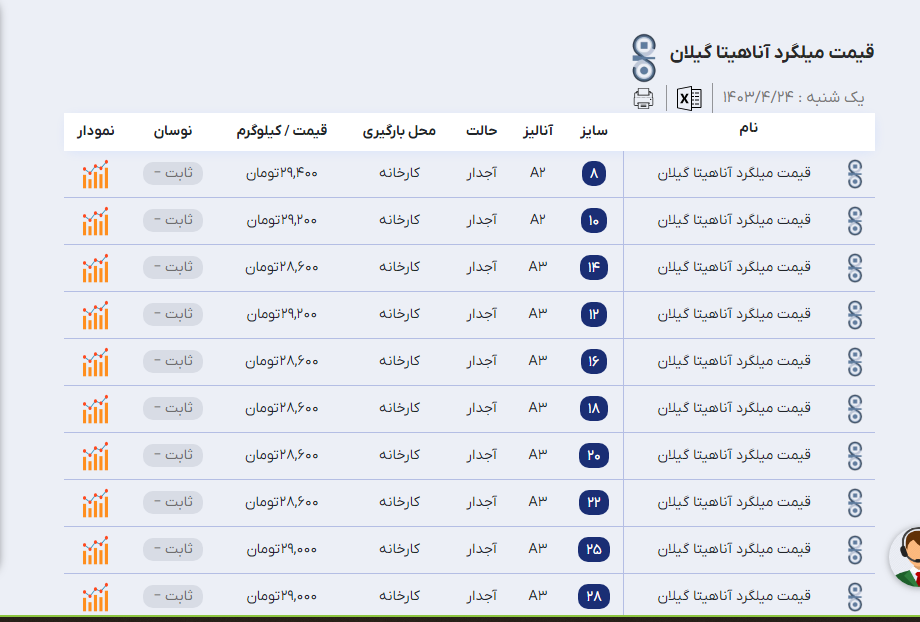
Task: Show the price chart for size 16 row
Action: click(95, 362)
